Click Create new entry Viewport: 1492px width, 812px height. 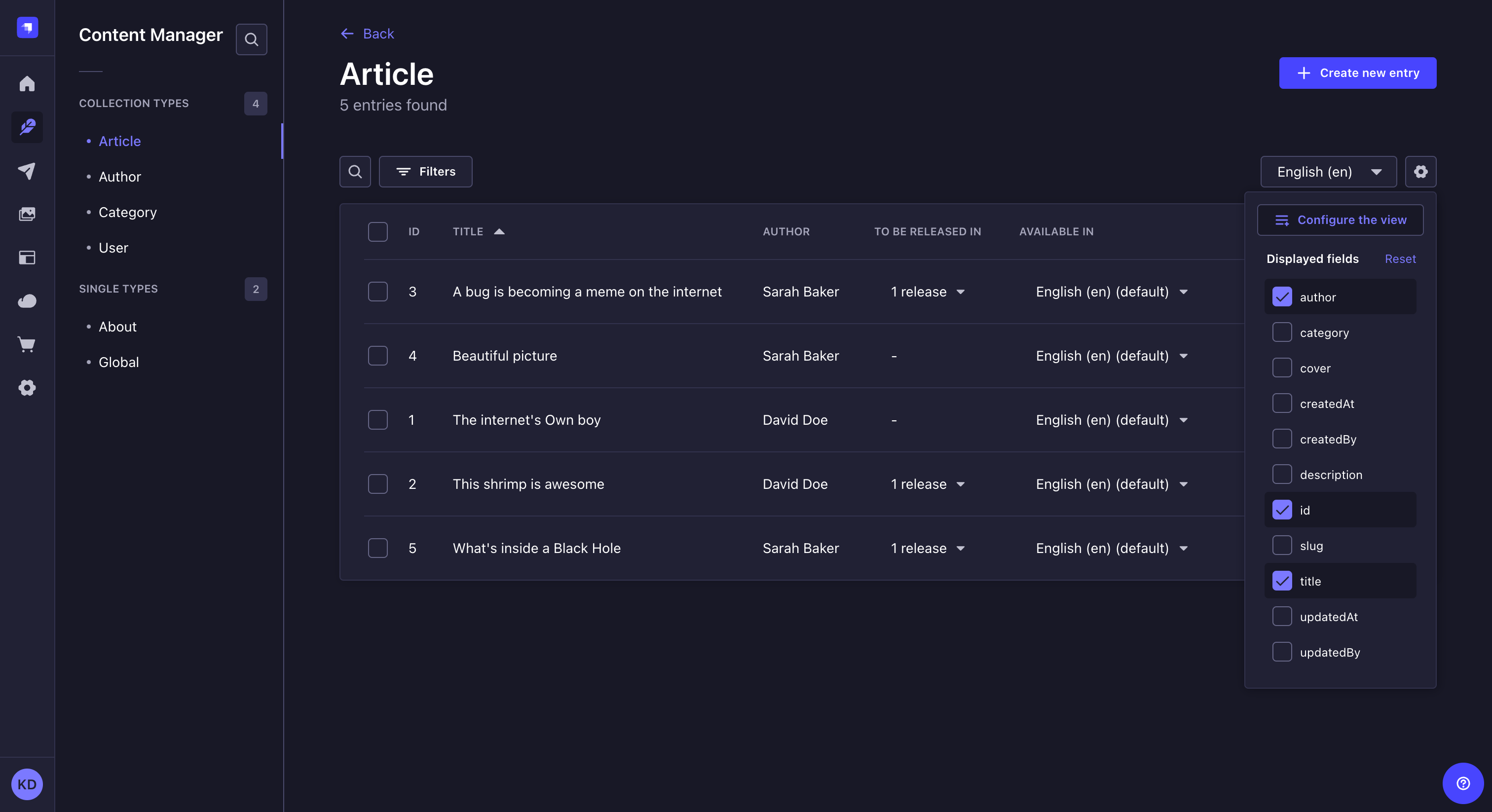(x=1357, y=73)
